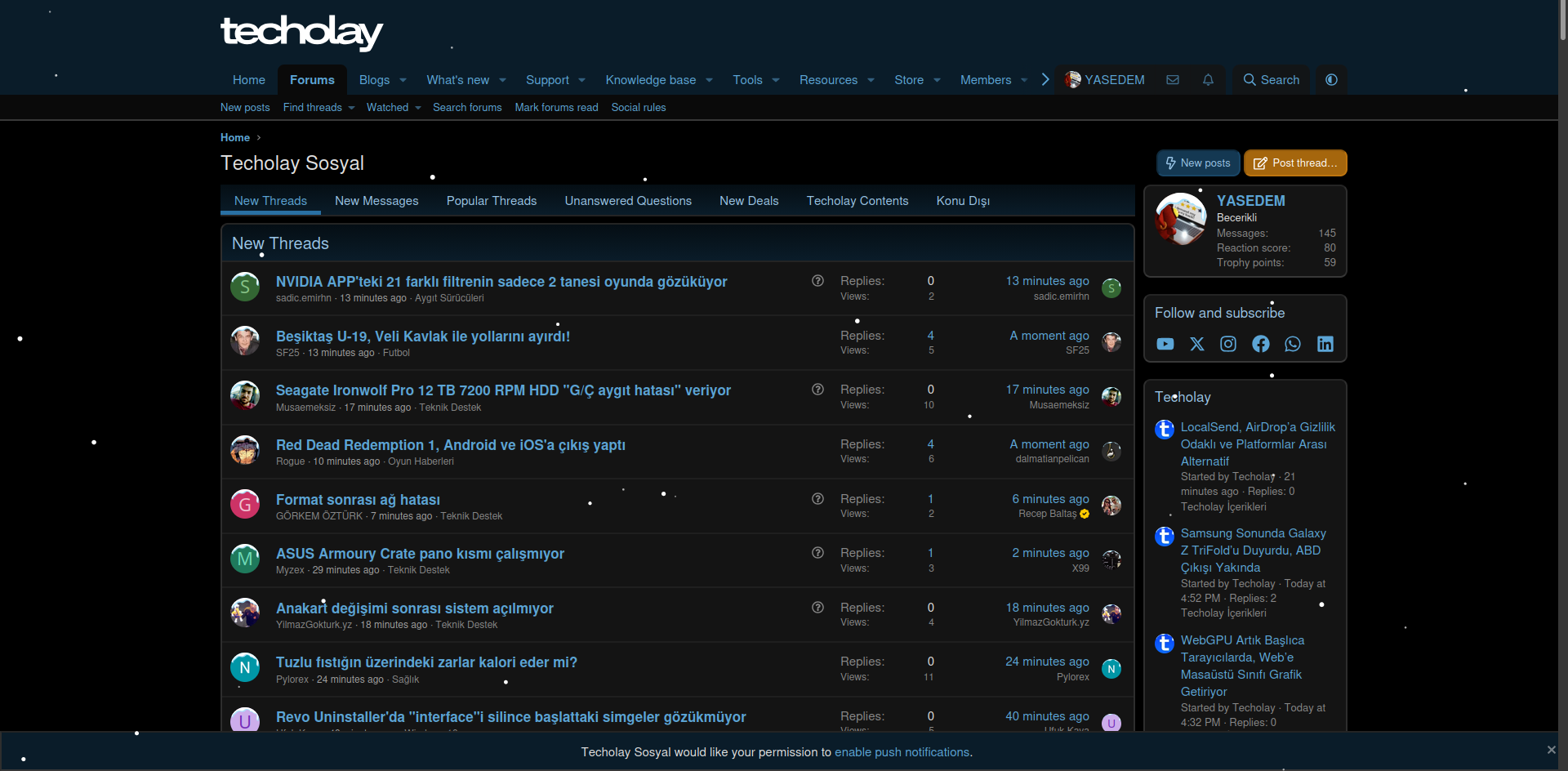Open the X (Twitter) social icon
The image size is (1568, 771).
pyautogui.click(x=1197, y=344)
